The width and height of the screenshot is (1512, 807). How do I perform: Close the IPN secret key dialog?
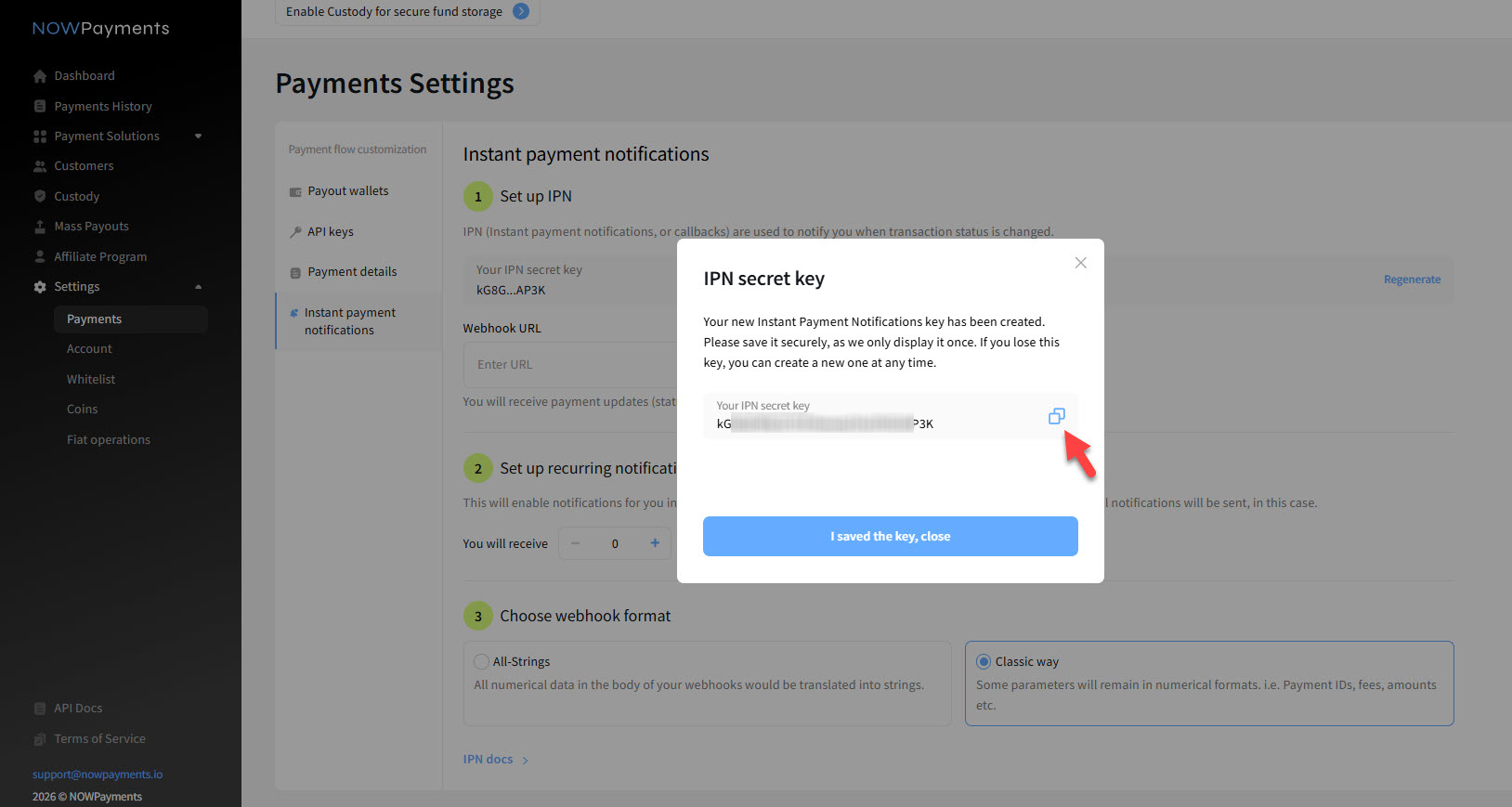(1080, 263)
